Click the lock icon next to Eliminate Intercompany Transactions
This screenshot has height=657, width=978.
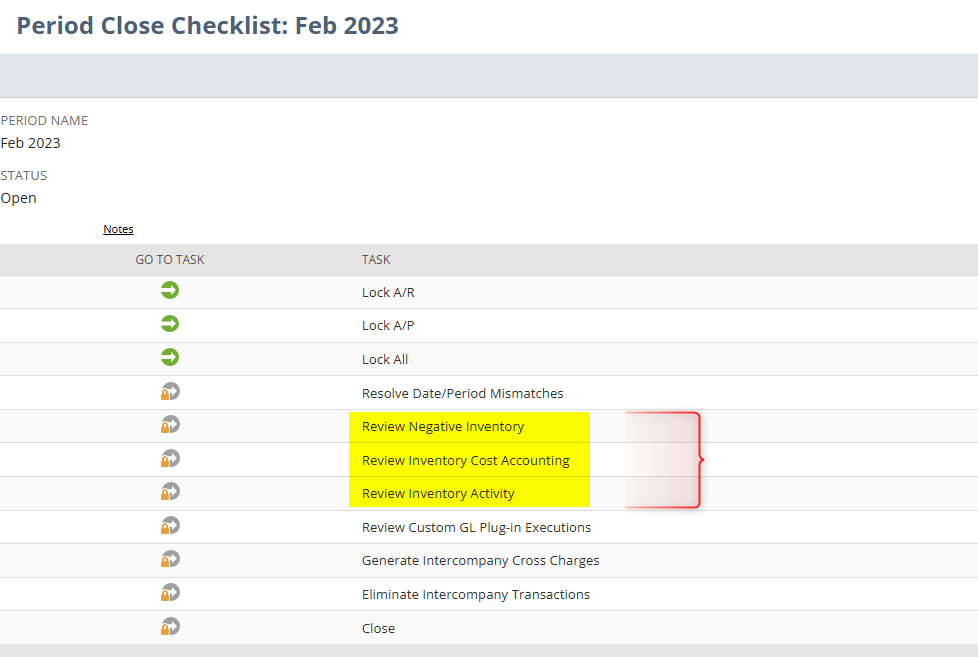pos(170,593)
